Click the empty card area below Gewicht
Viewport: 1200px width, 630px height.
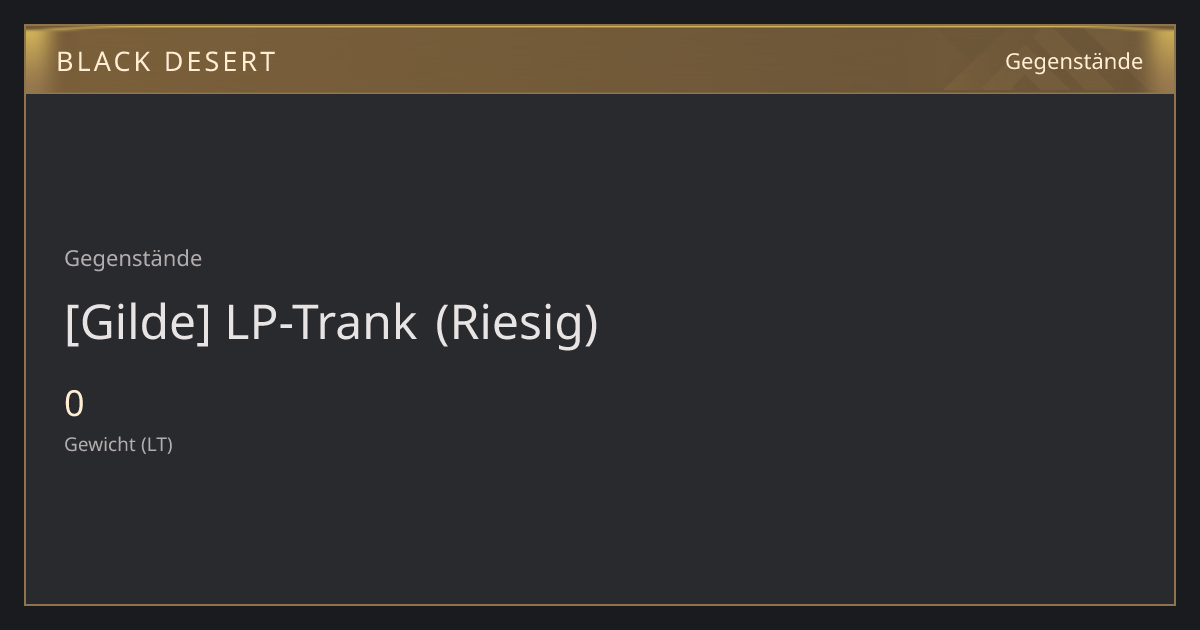600,530
